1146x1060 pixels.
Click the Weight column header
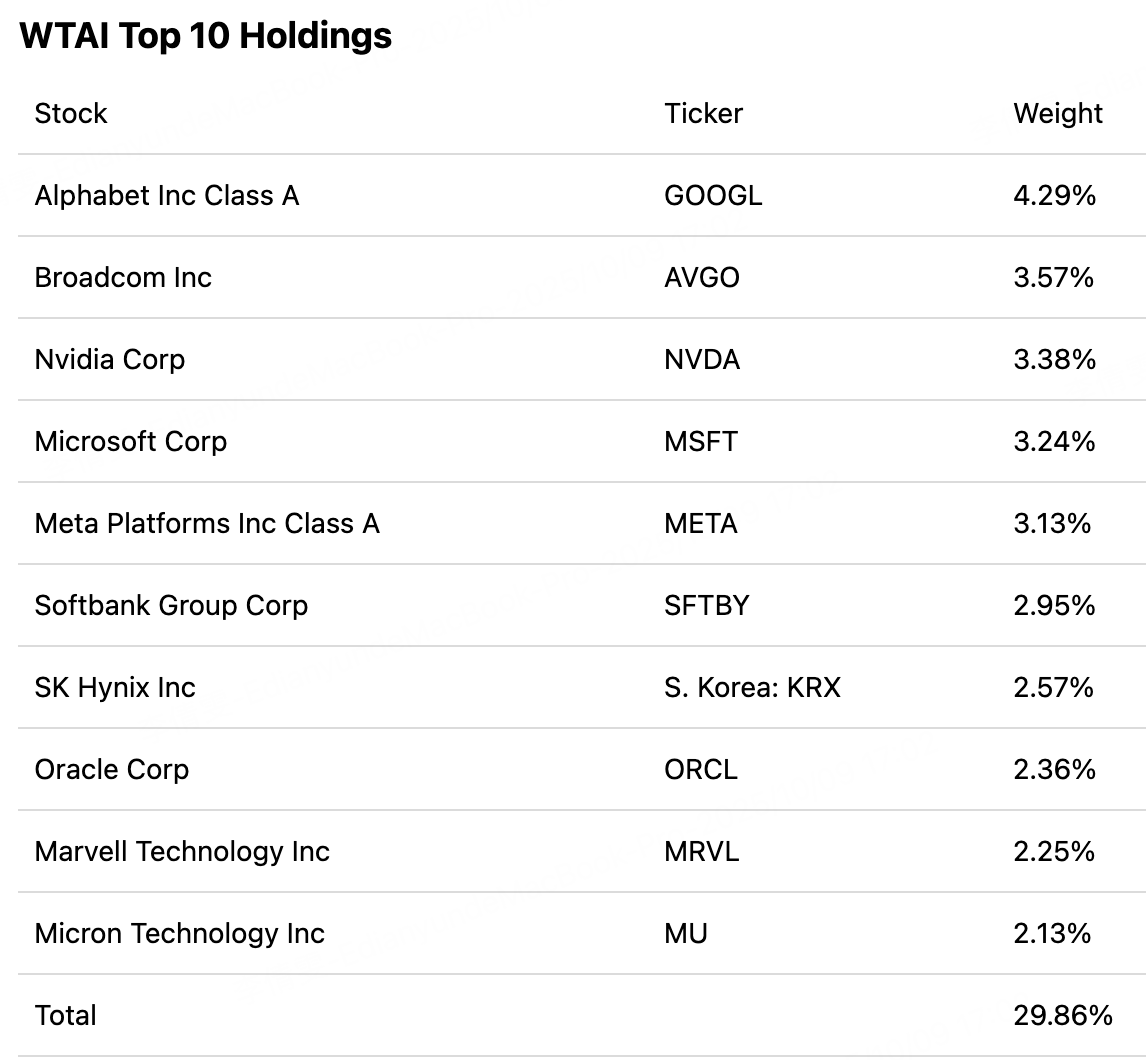[1057, 113]
